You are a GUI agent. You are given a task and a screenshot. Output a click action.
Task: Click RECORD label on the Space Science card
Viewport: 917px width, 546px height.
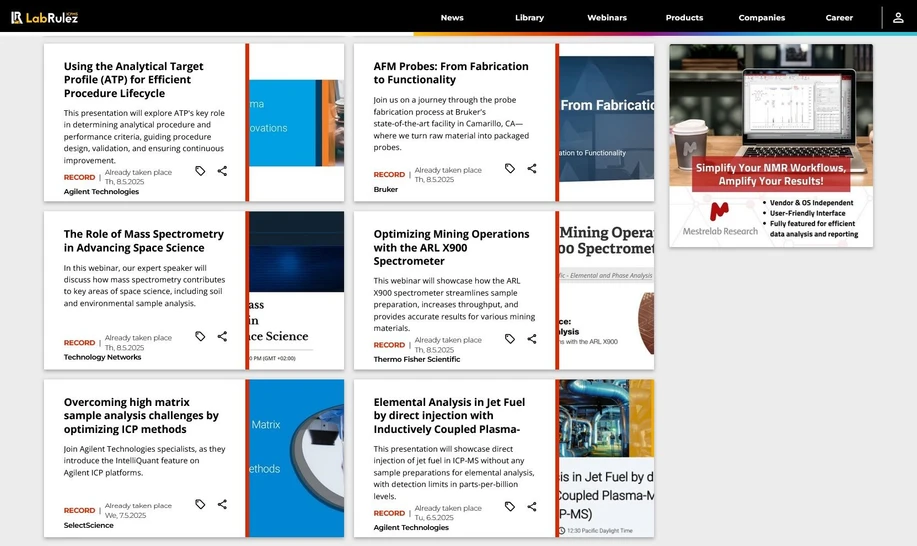tap(79, 343)
